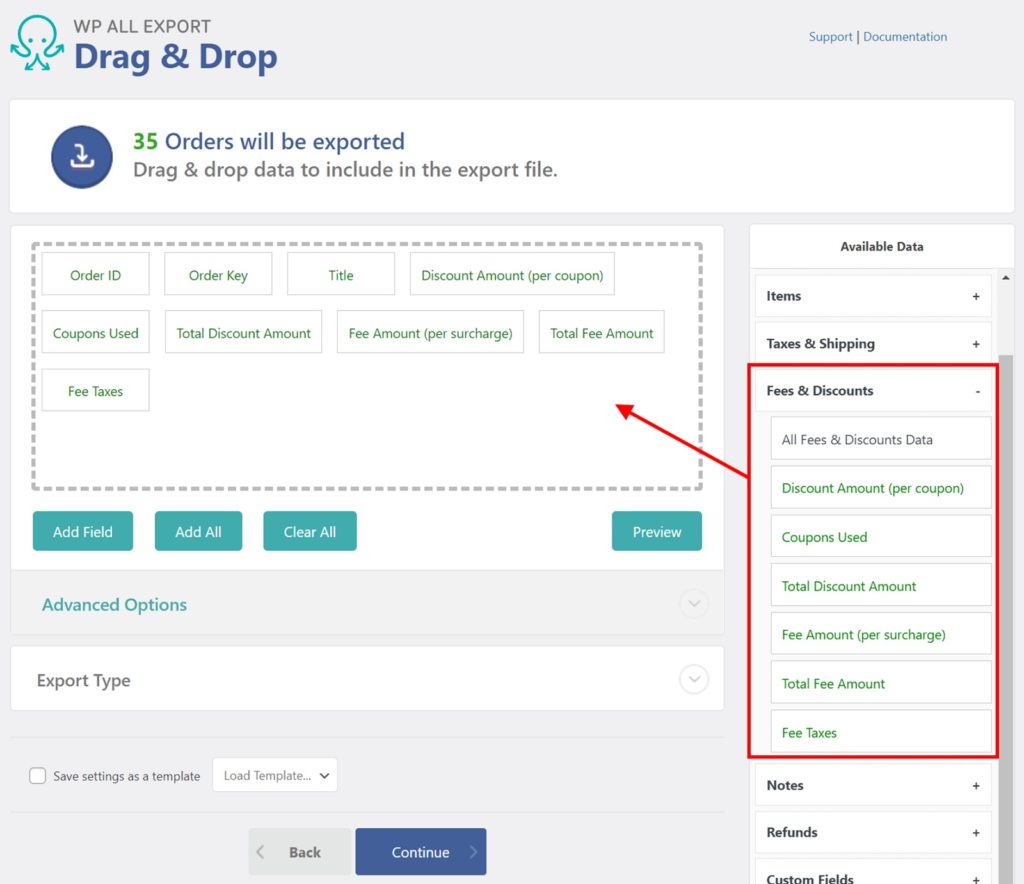Click the Advanced Options chevron icon

[693, 604]
